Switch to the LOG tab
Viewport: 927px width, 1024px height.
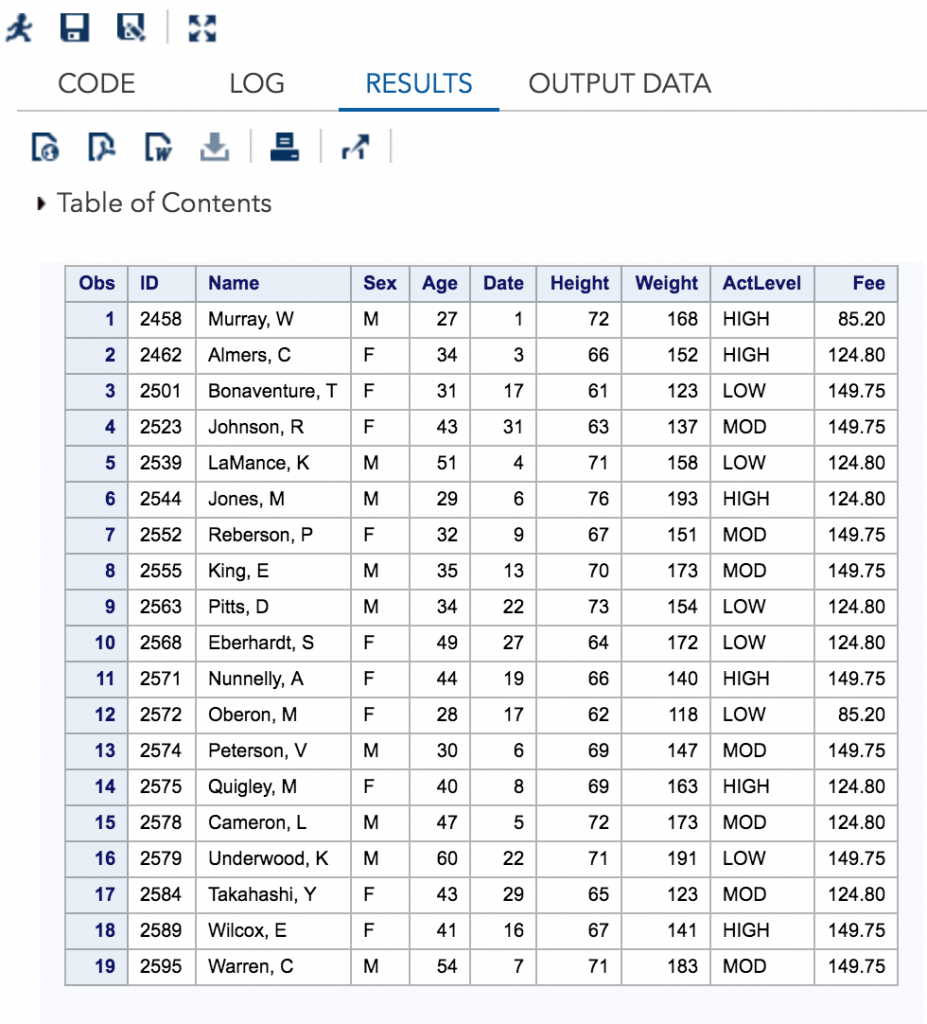click(257, 84)
